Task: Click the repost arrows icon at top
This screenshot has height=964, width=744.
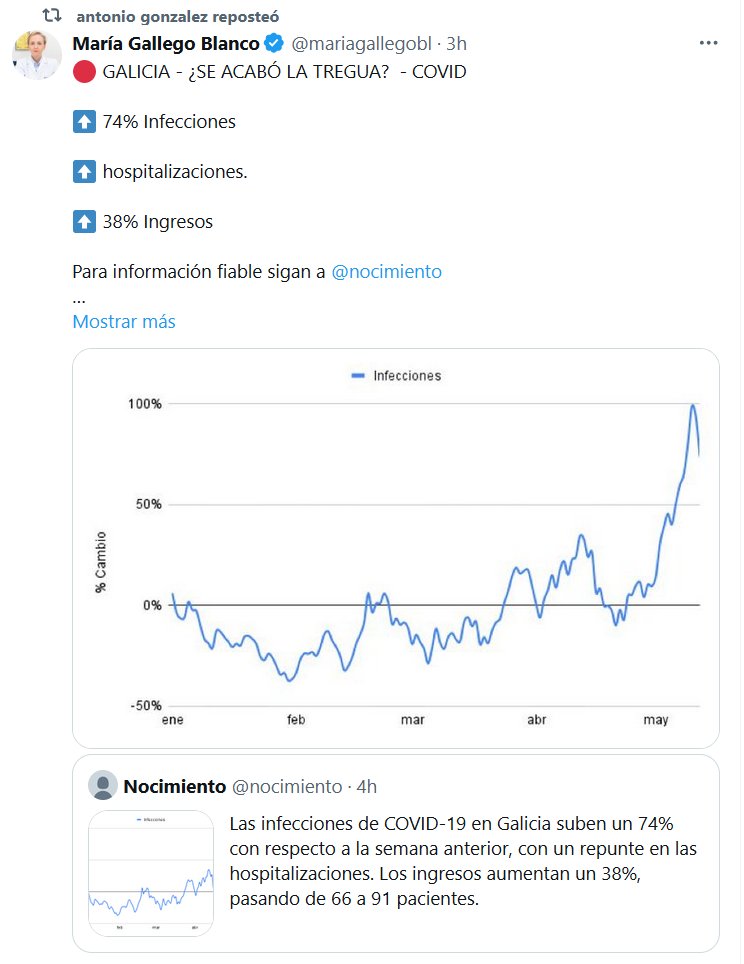Action: (x=50, y=16)
